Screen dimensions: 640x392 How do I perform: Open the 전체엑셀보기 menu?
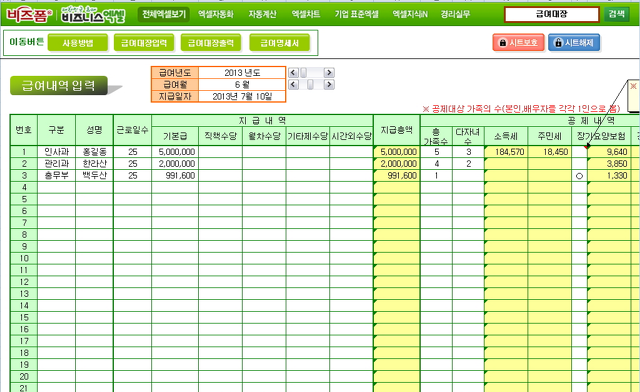point(164,14)
